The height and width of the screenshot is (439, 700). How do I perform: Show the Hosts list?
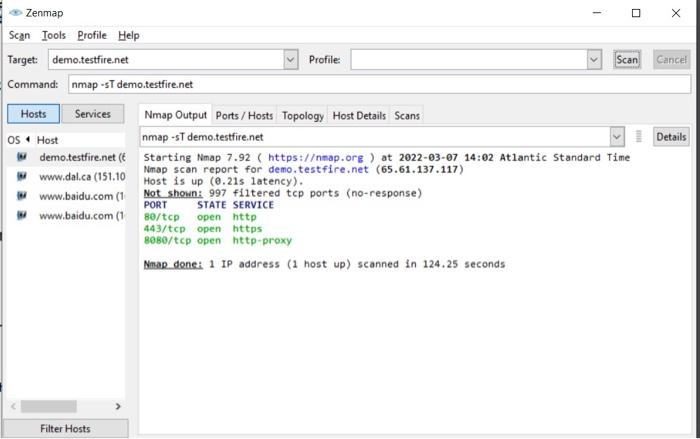[x=33, y=114]
